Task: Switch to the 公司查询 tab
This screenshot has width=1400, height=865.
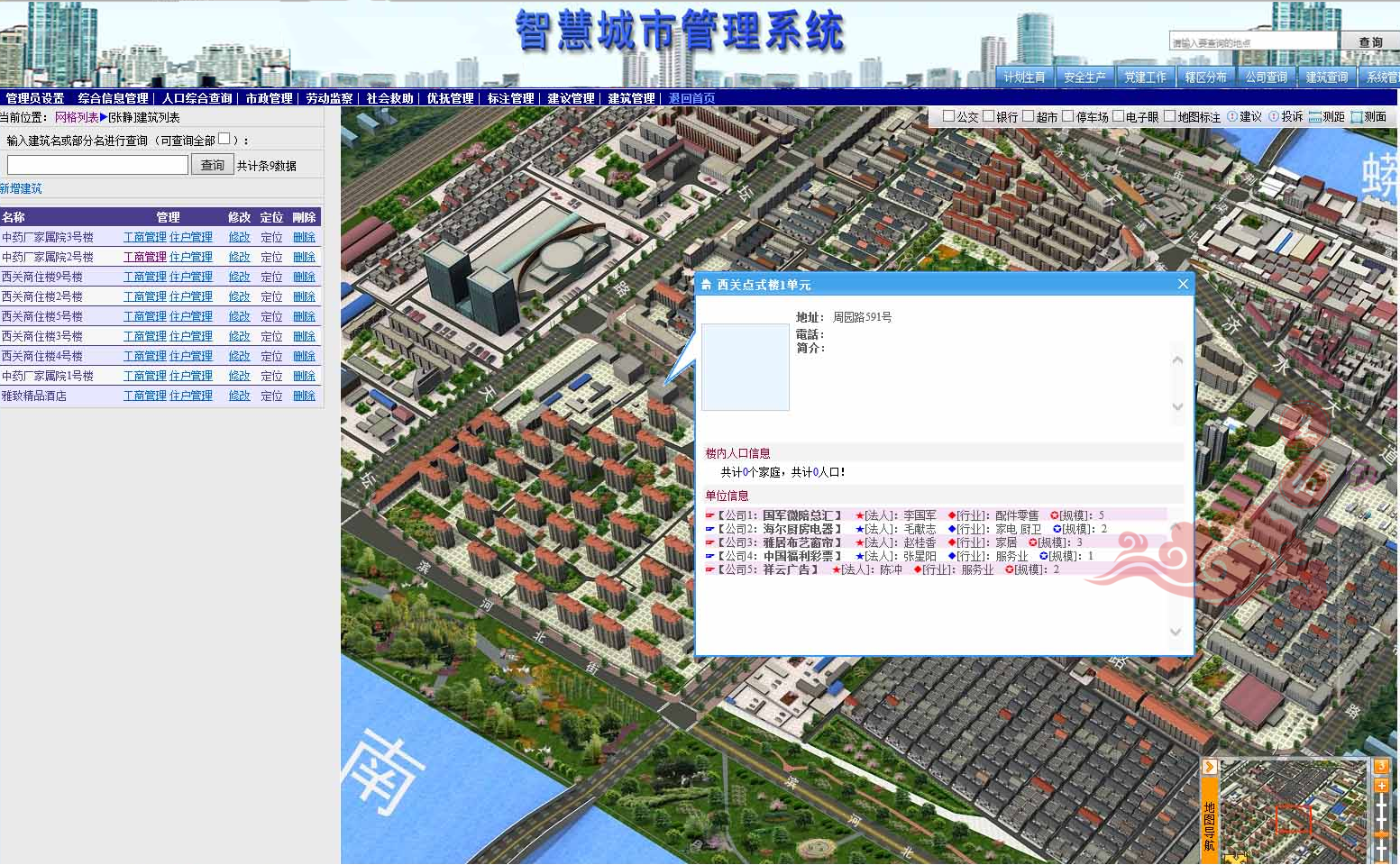Action: [1267, 77]
